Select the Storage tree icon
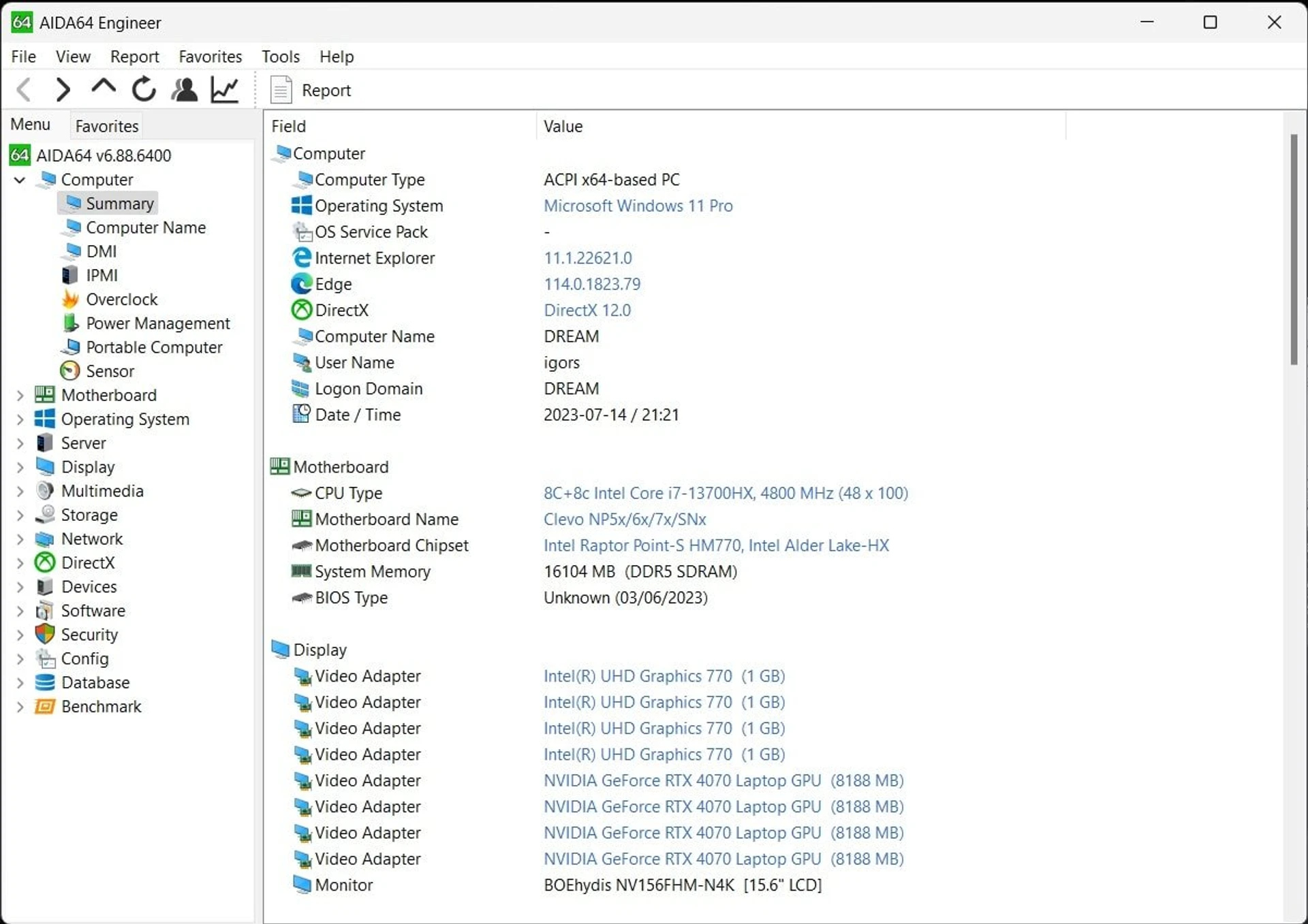Viewport: 1308px width, 924px height. click(45, 514)
